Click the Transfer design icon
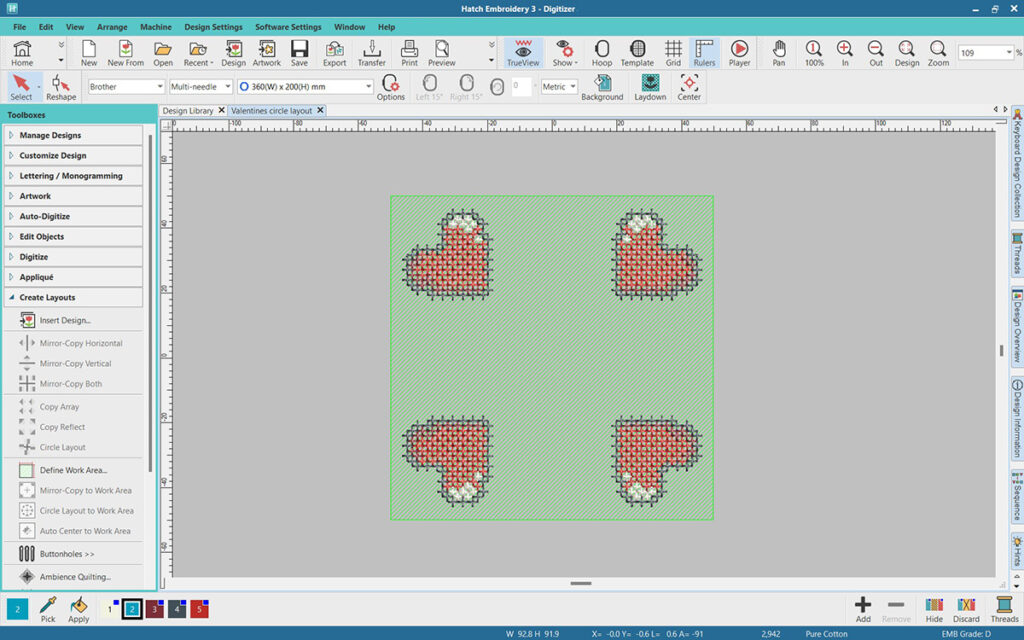This screenshot has height=640, width=1024. [x=372, y=53]
